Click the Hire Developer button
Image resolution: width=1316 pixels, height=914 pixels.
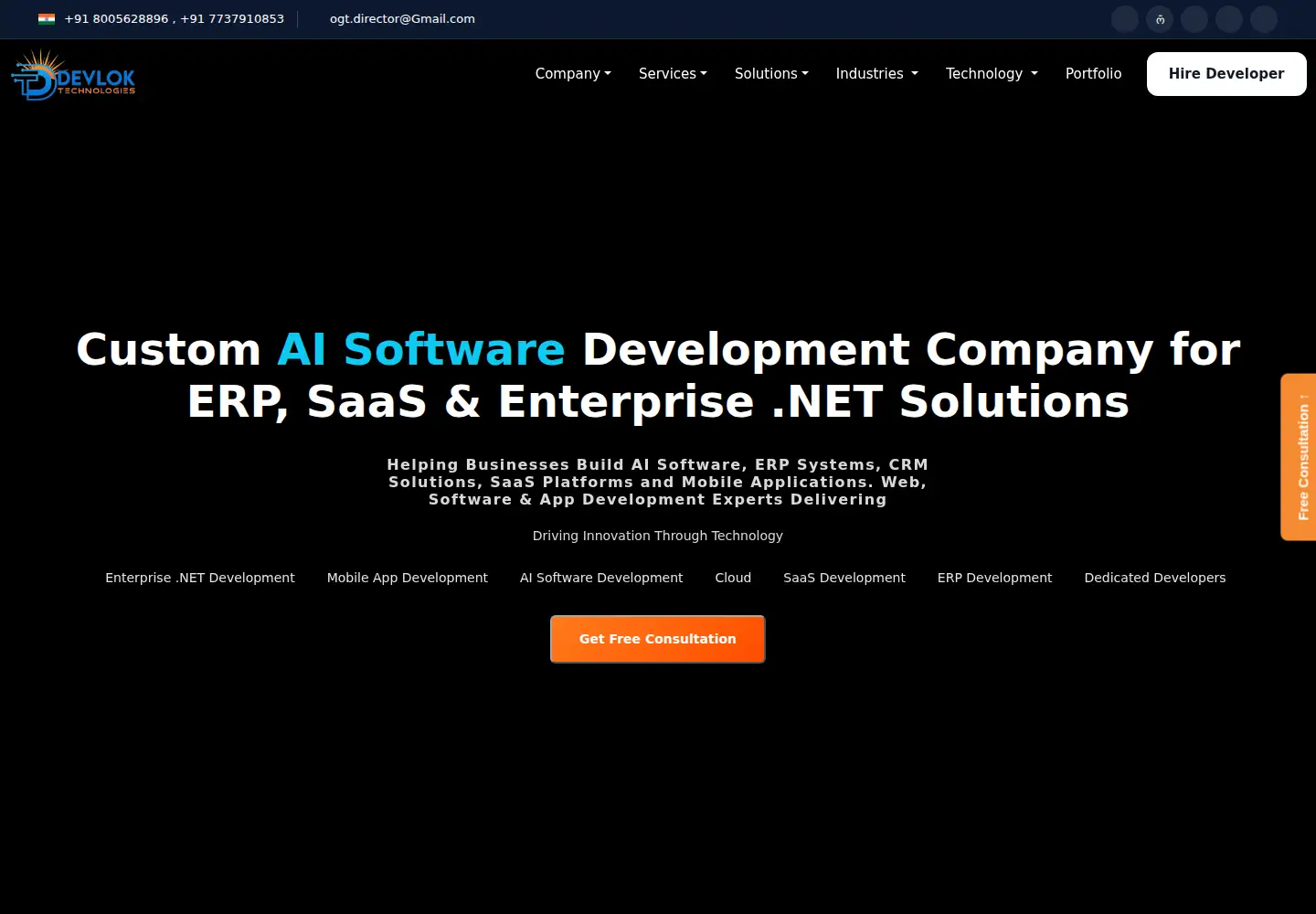pos(1226,73)
